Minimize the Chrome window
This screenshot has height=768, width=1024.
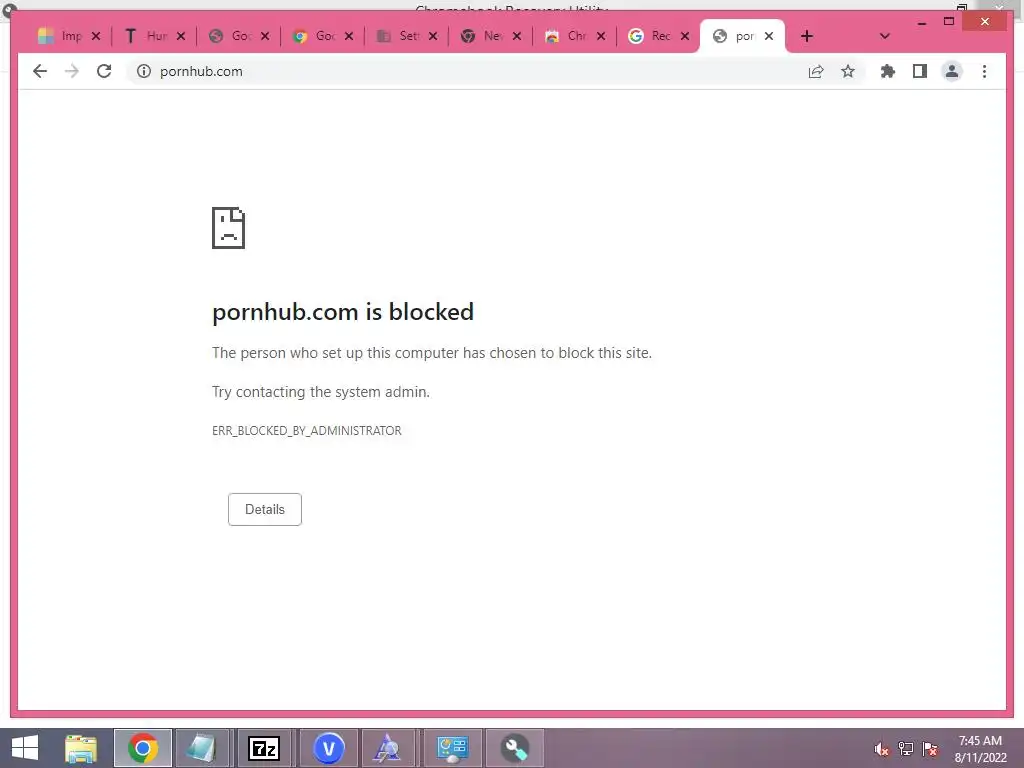[922, 22]
